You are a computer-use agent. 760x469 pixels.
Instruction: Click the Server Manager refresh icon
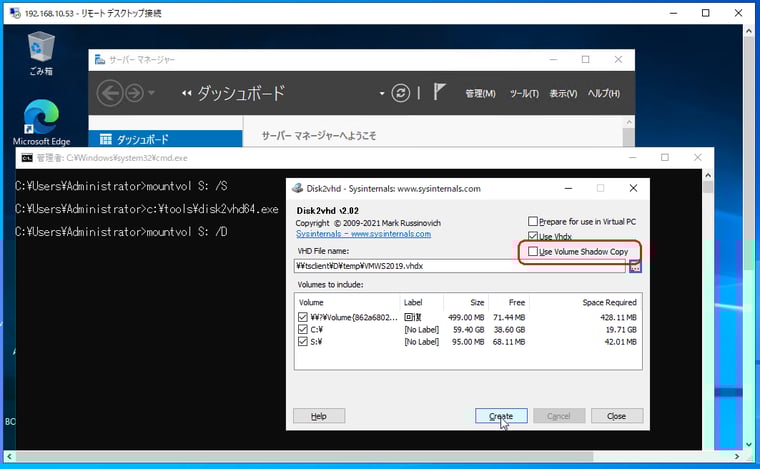pyautogui.click(x=400, y=93)
